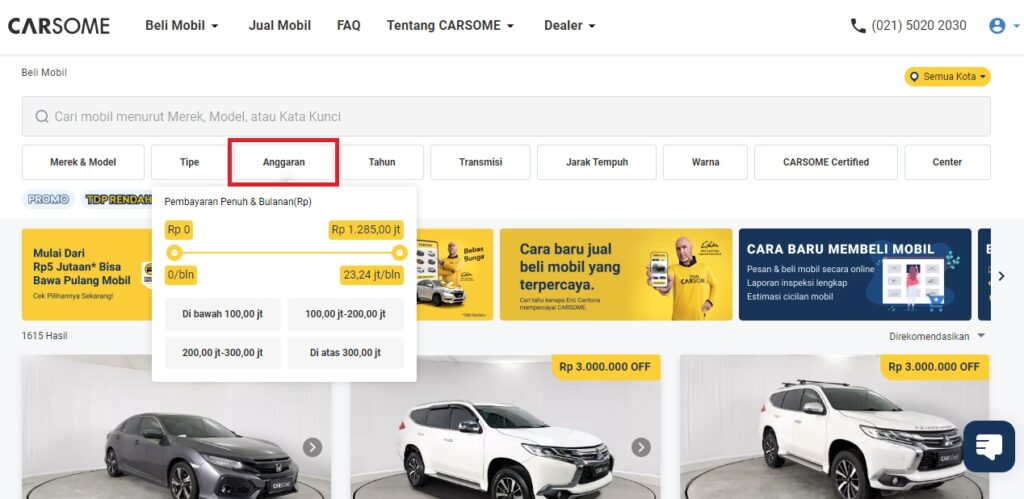This screenshot has height=499, width=1024.
Task: Focus the car search input field
Action: point(506,116)
